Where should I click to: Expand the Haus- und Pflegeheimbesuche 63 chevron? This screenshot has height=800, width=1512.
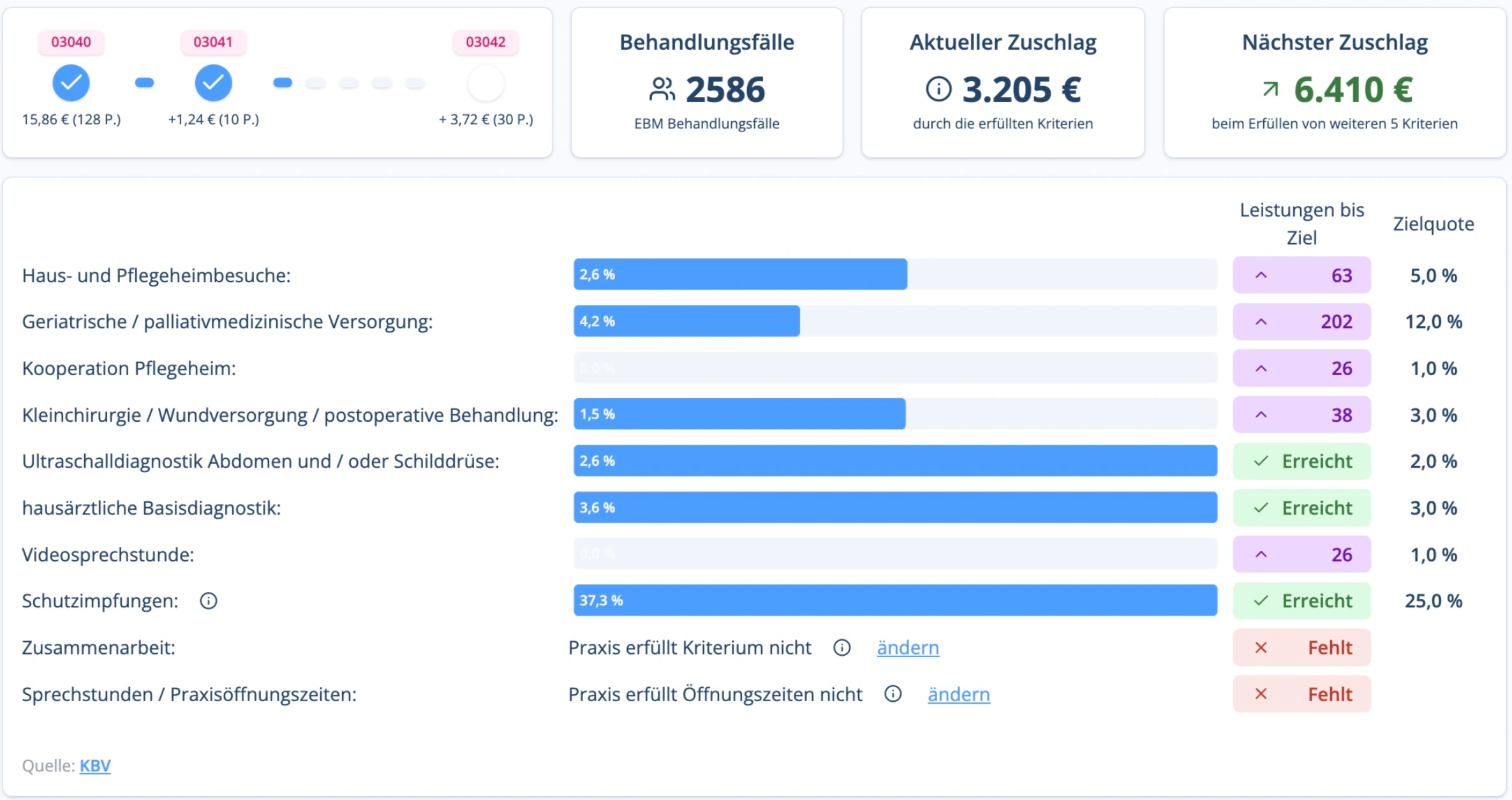click(1261, 276)
